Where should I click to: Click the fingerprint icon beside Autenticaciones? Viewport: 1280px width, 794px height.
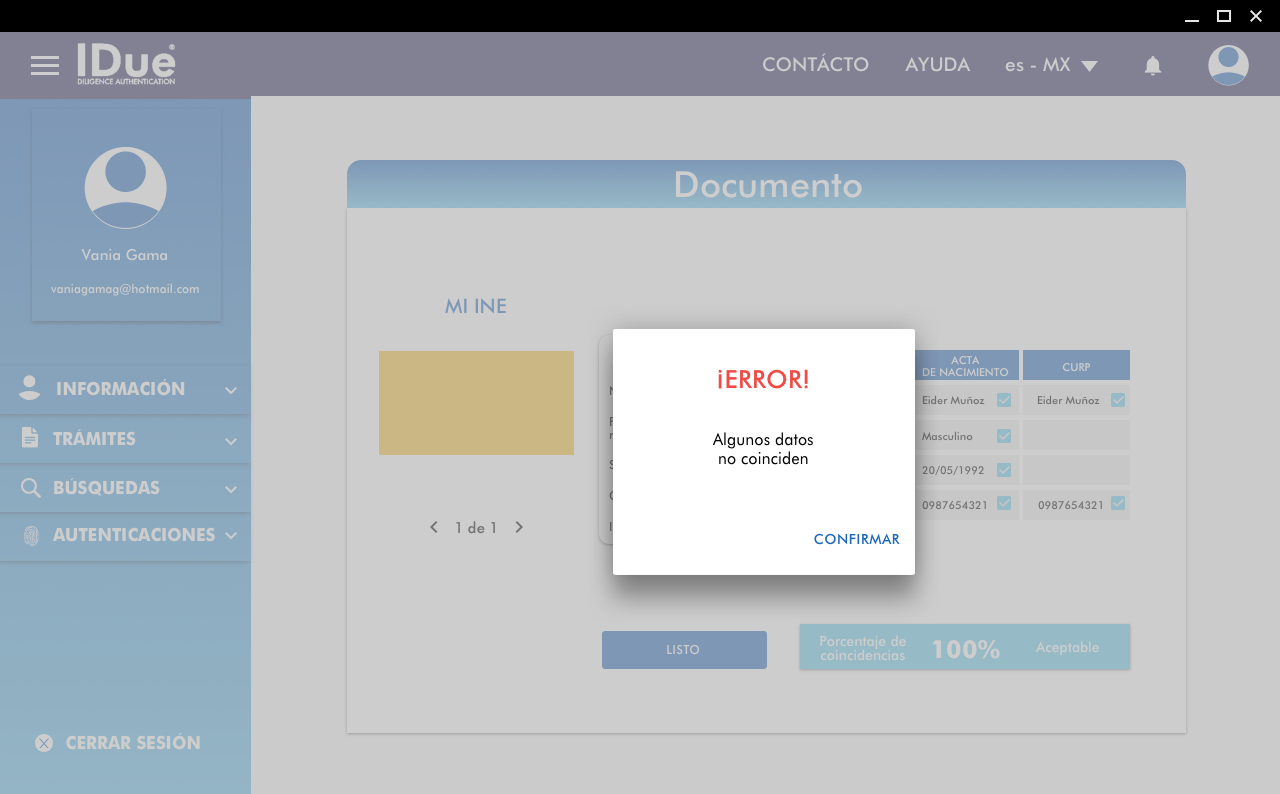pyautogui.click(x=31, y=535)
